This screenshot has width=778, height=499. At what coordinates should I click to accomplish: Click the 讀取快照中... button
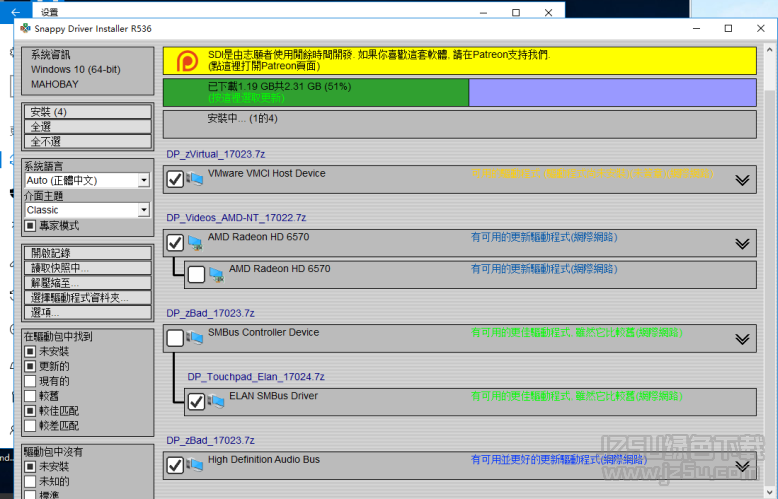88,268
